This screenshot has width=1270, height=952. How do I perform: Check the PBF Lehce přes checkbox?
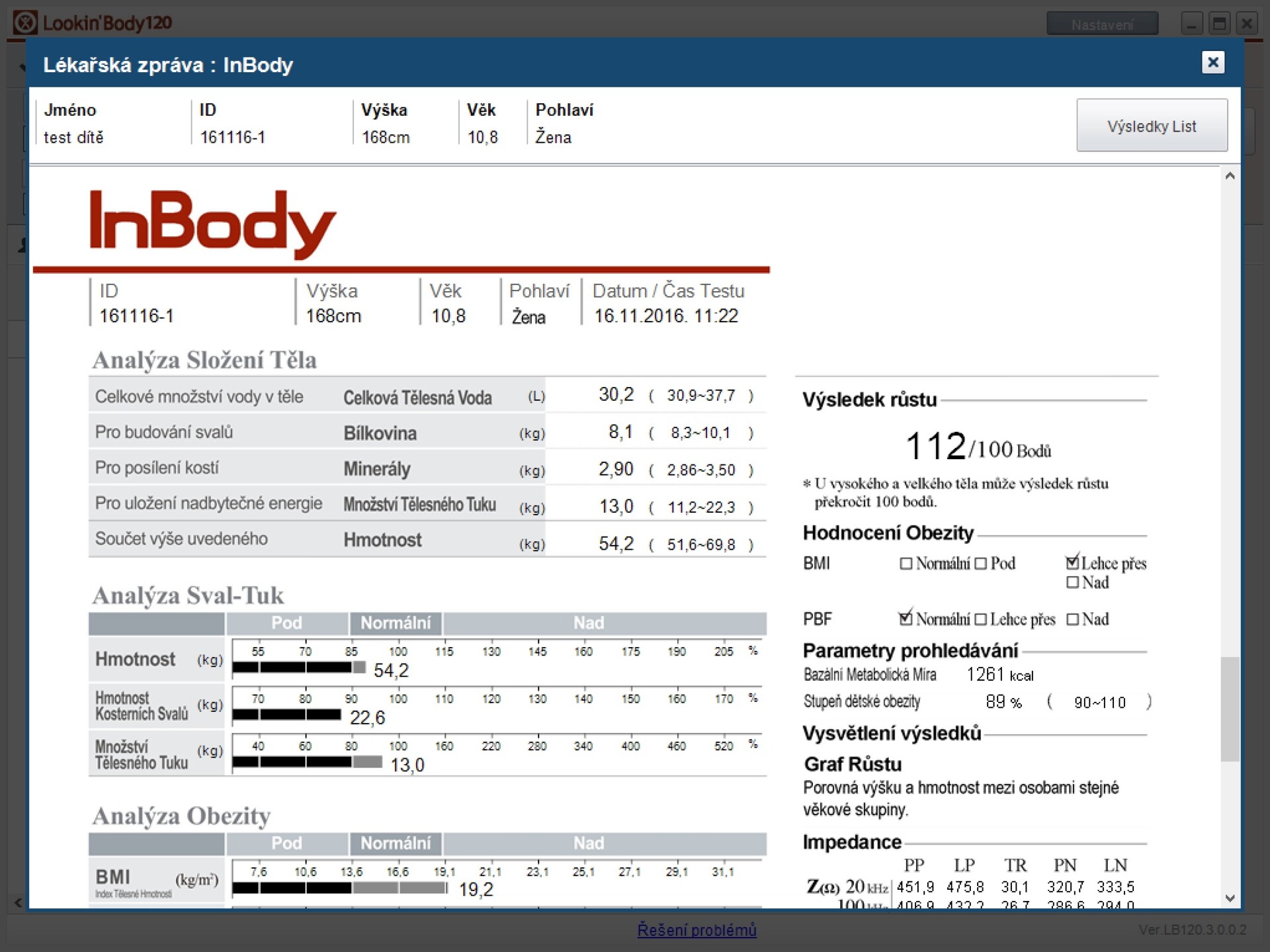coord(980,619)
